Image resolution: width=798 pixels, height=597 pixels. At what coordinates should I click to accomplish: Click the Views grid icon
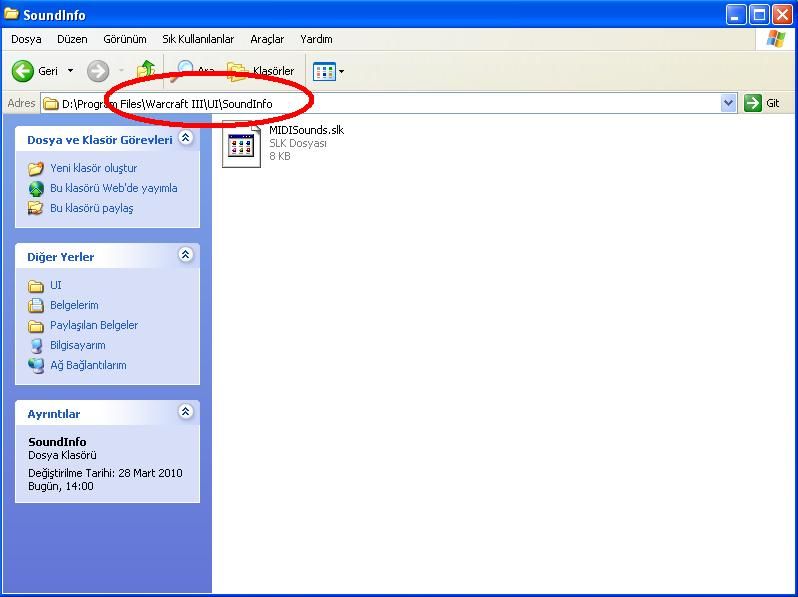(x=324, y=71)
